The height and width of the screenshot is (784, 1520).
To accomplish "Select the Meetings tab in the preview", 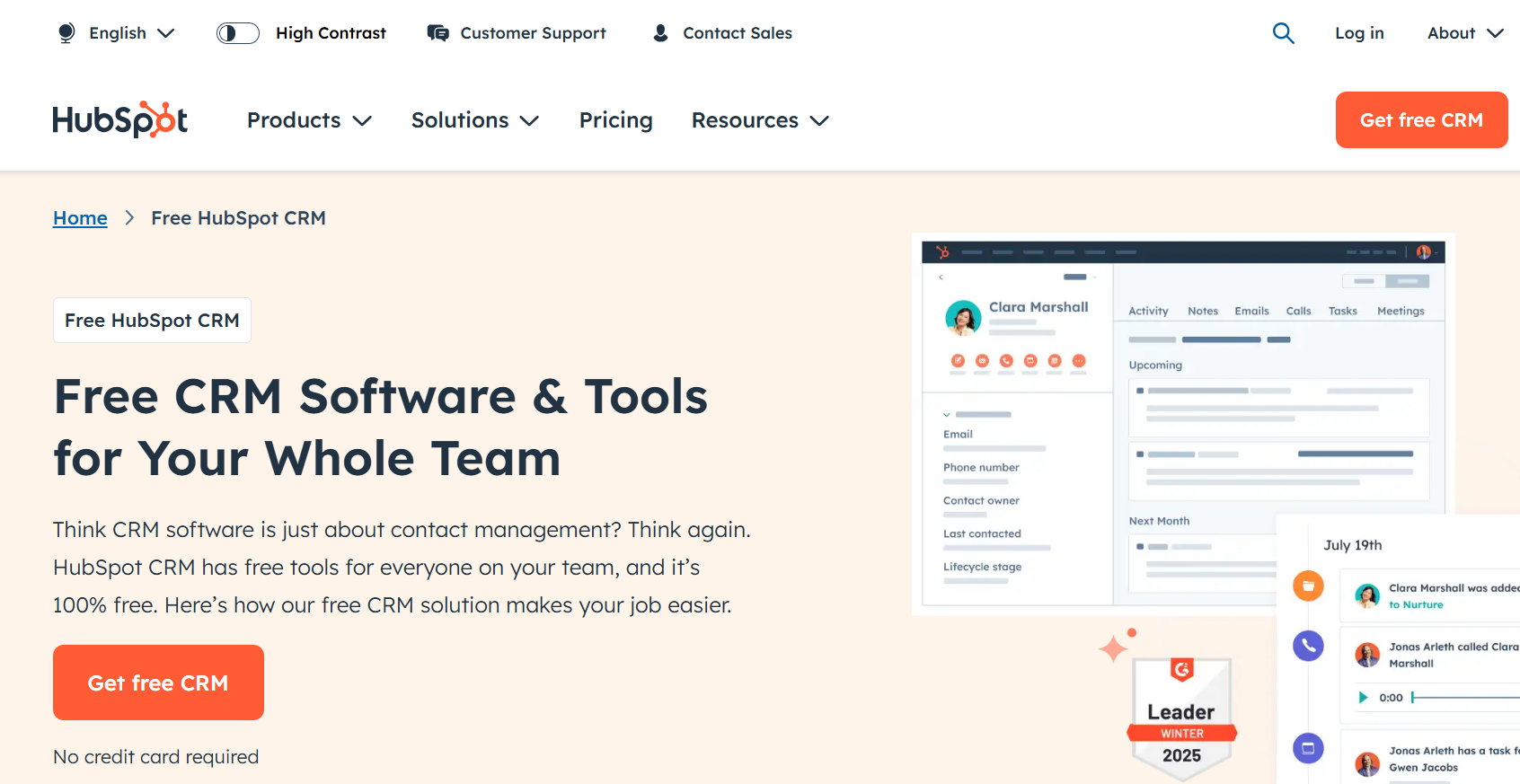I will click(x=1401, y=312).
